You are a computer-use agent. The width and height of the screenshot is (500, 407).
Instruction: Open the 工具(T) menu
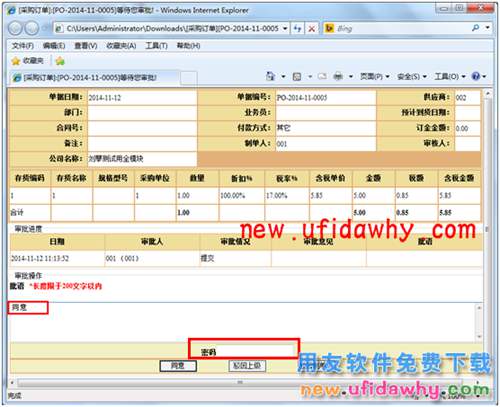click(156, 46)
